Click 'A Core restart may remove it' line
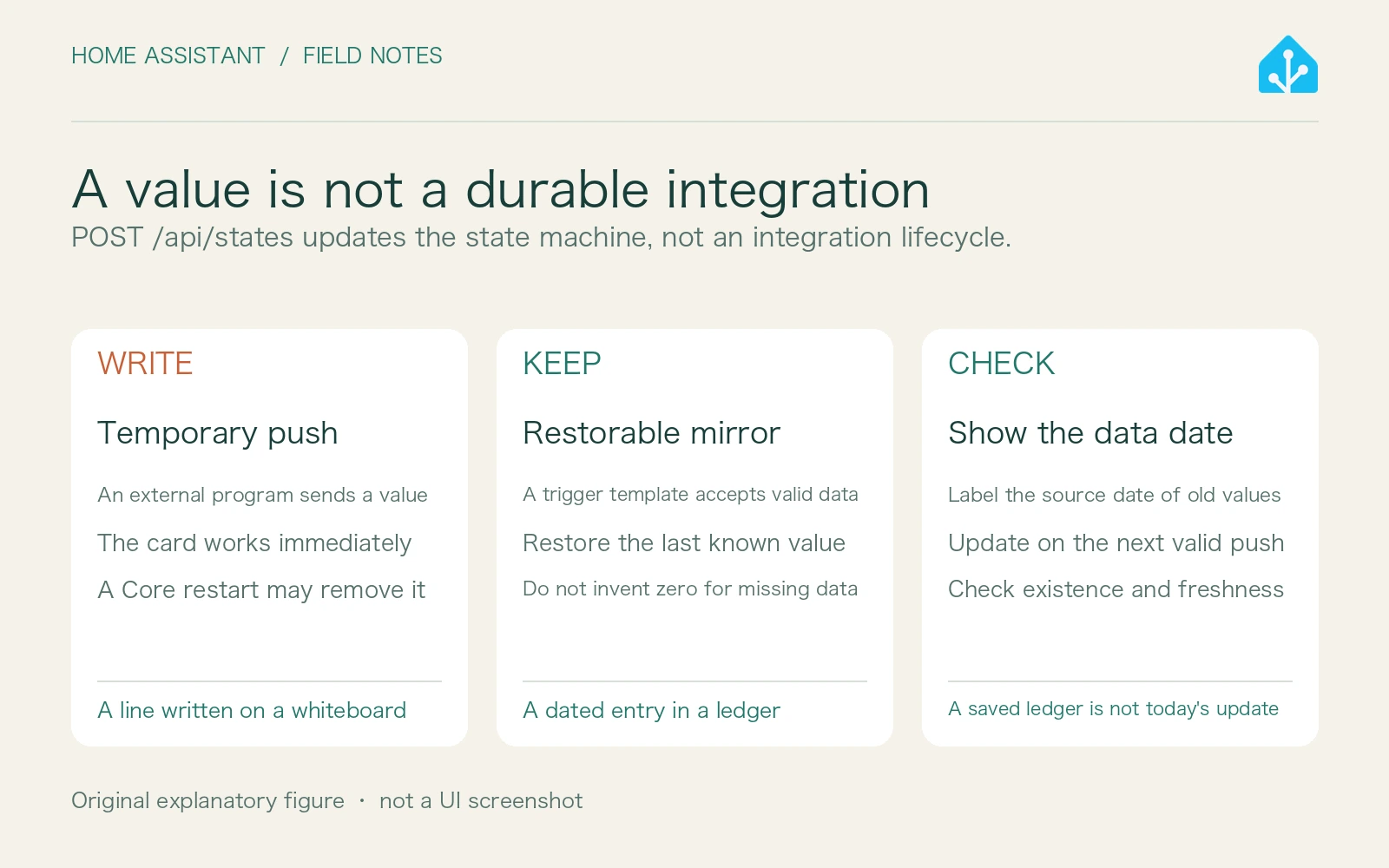The height and width of the screenshot is (868, 1389). tap(261, 590)
